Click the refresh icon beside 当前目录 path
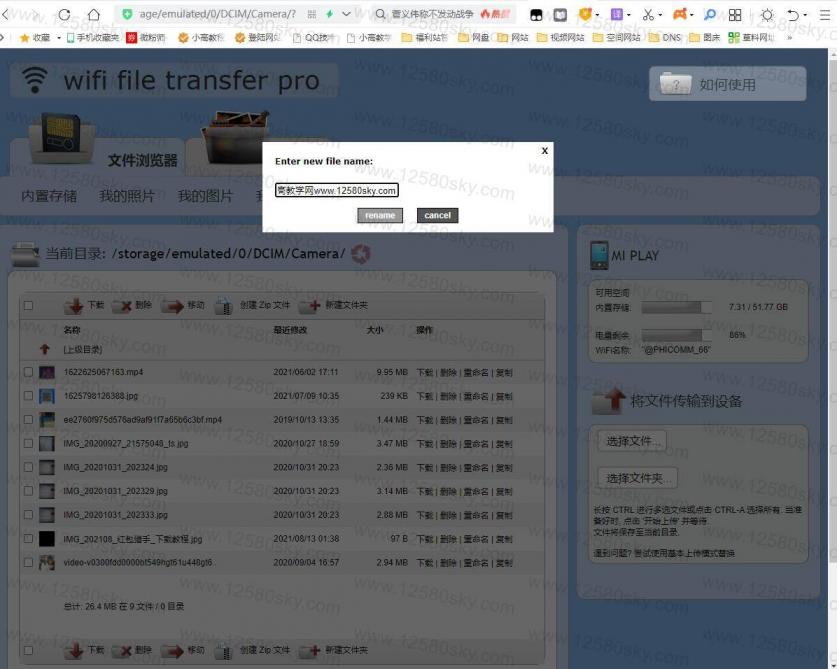The height and width of the screenshot is (669, 837). 361,254
